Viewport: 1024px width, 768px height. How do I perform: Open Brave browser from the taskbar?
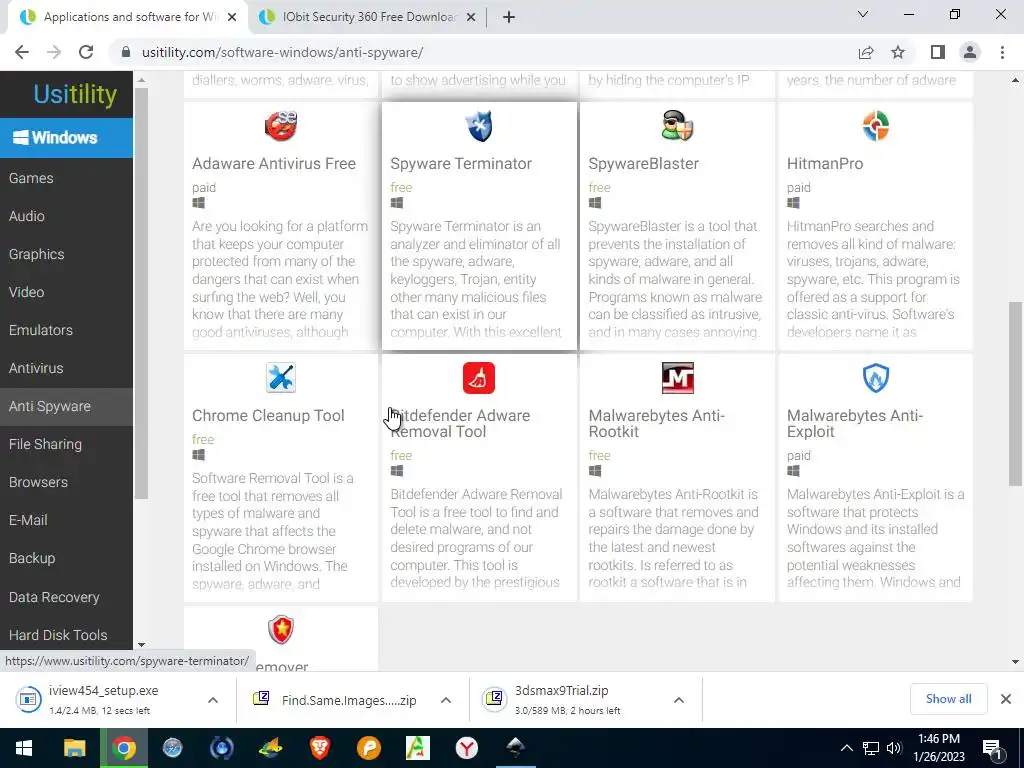[x=319, y=748]
